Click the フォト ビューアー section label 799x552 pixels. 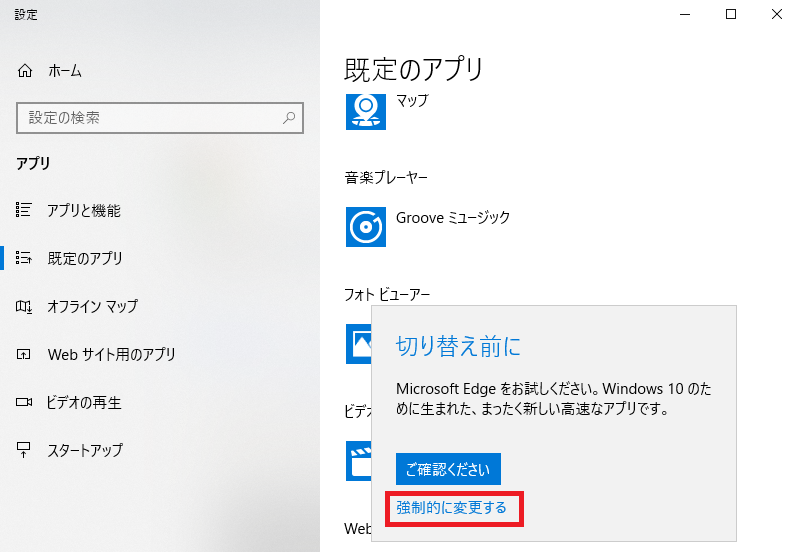click(387, 294)
